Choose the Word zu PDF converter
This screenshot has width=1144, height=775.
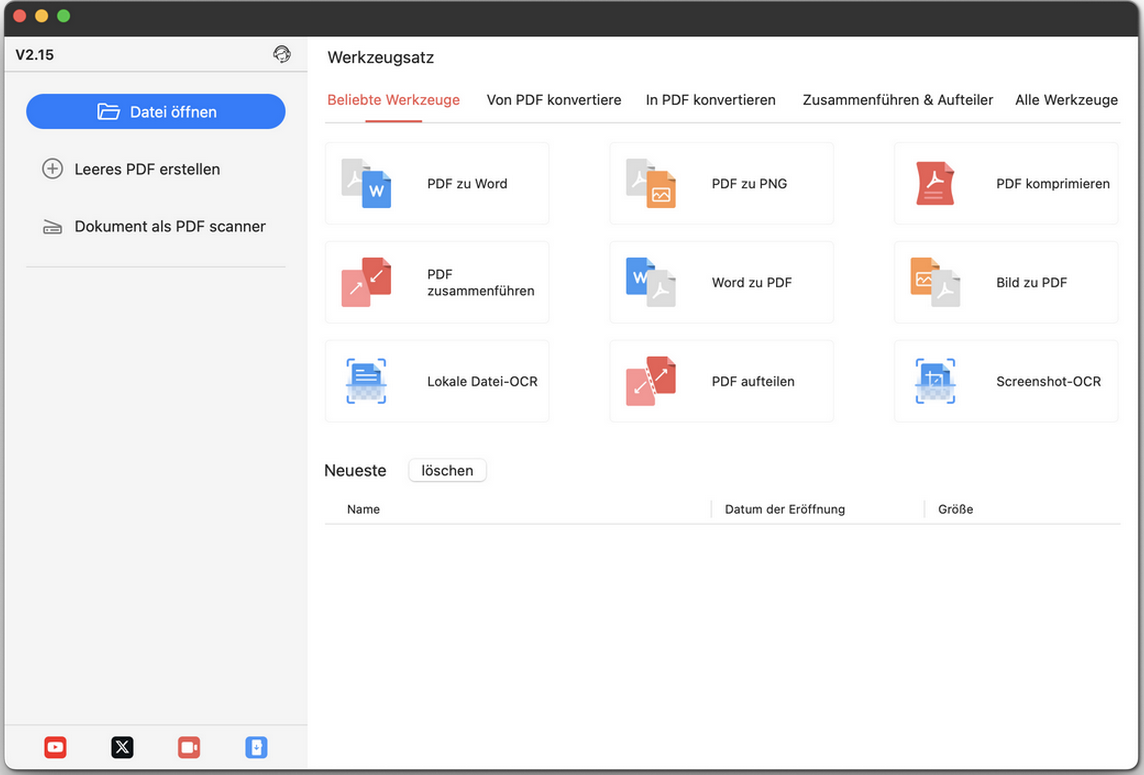tap(721, 283)
